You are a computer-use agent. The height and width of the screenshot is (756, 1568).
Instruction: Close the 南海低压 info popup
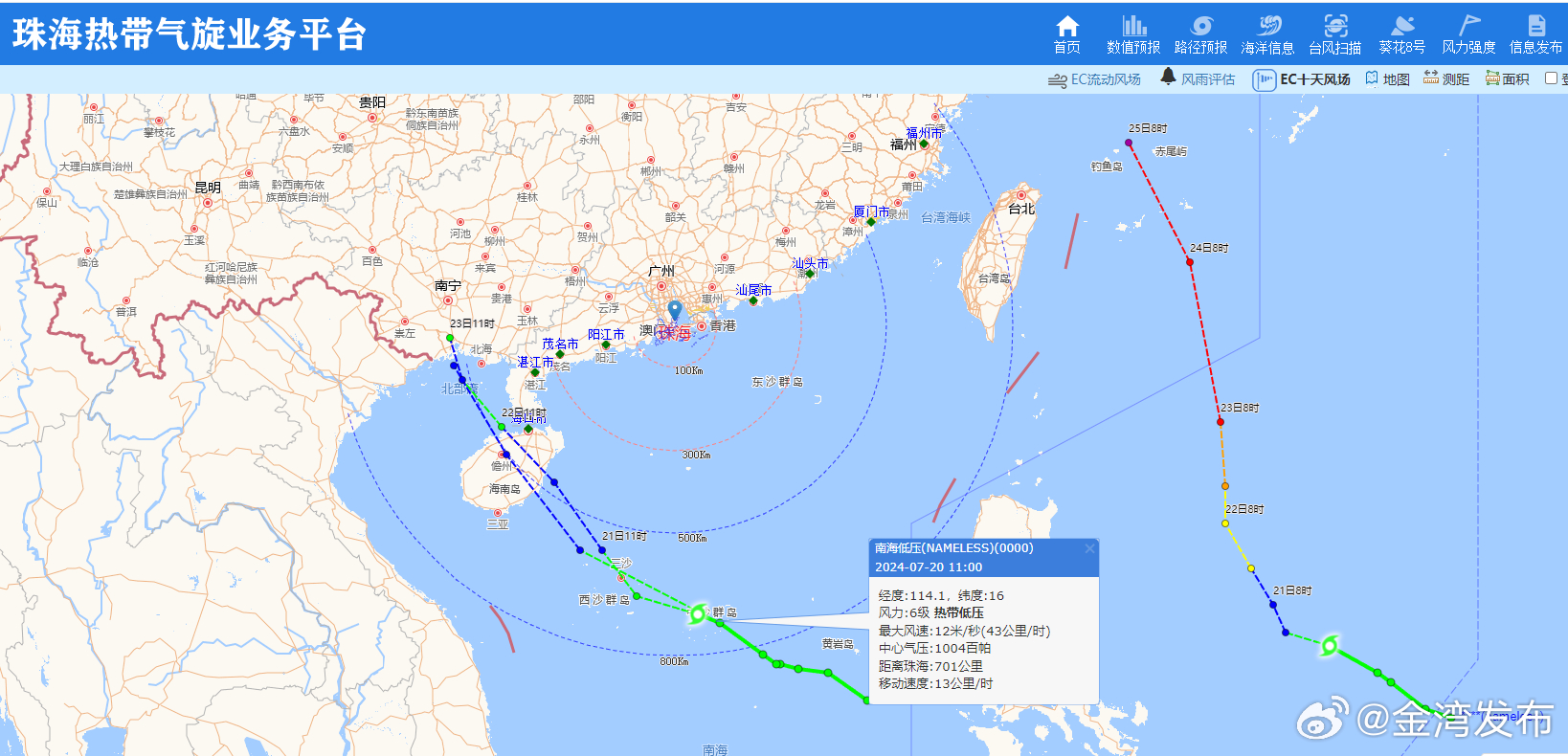1088,548
